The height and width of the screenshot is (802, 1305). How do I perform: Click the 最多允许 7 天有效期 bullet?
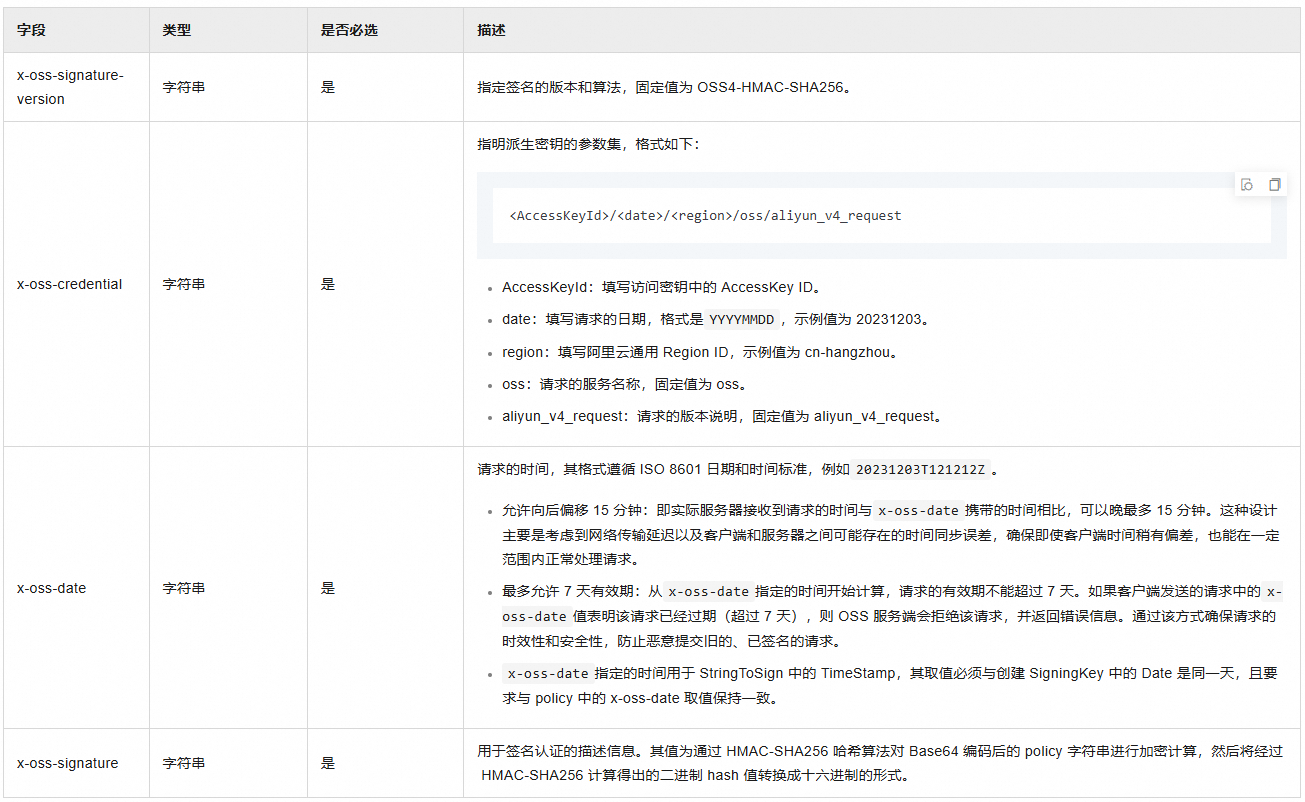point(892,616)
